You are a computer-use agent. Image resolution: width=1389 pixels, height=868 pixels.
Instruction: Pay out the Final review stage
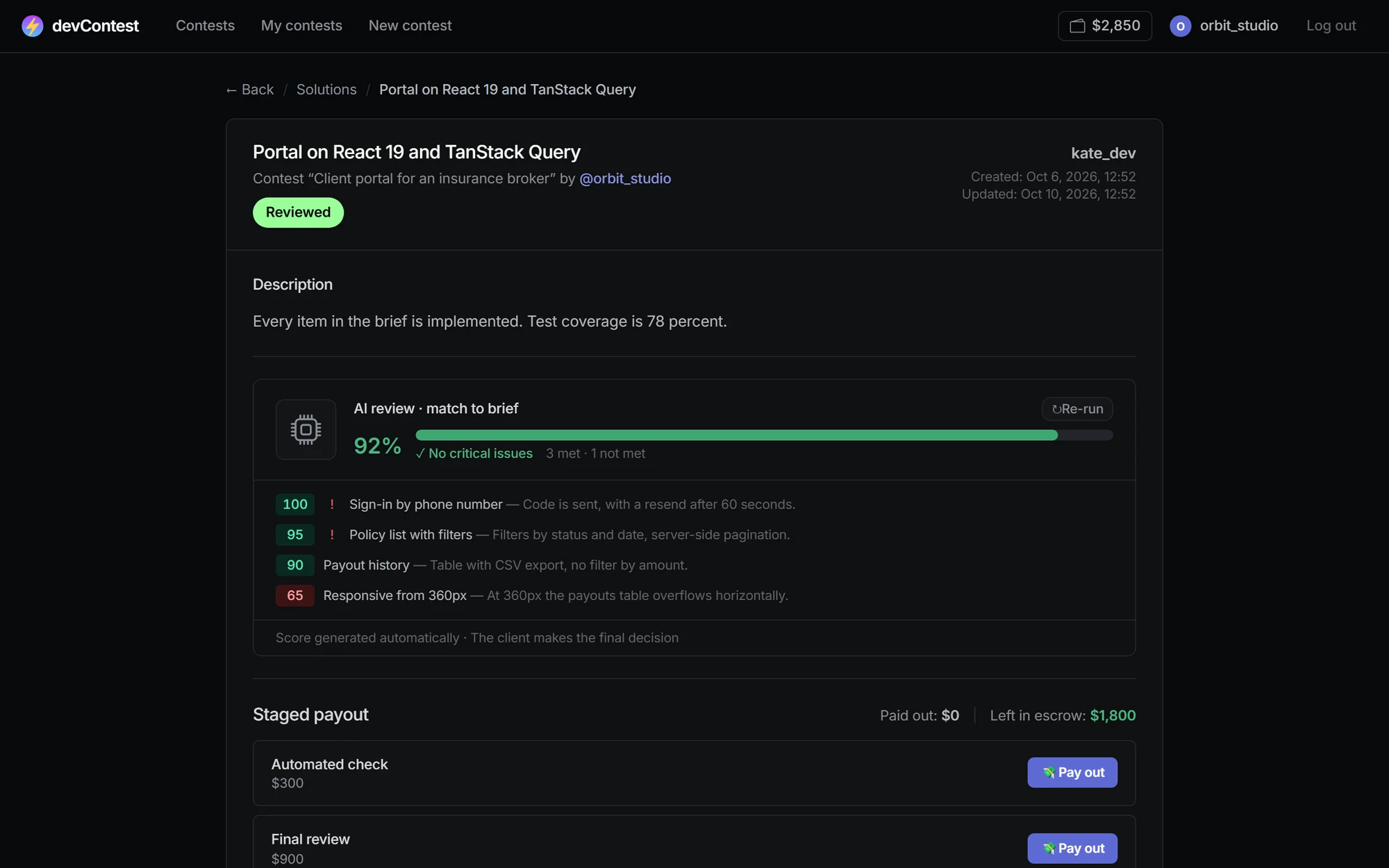point(1072,848)
